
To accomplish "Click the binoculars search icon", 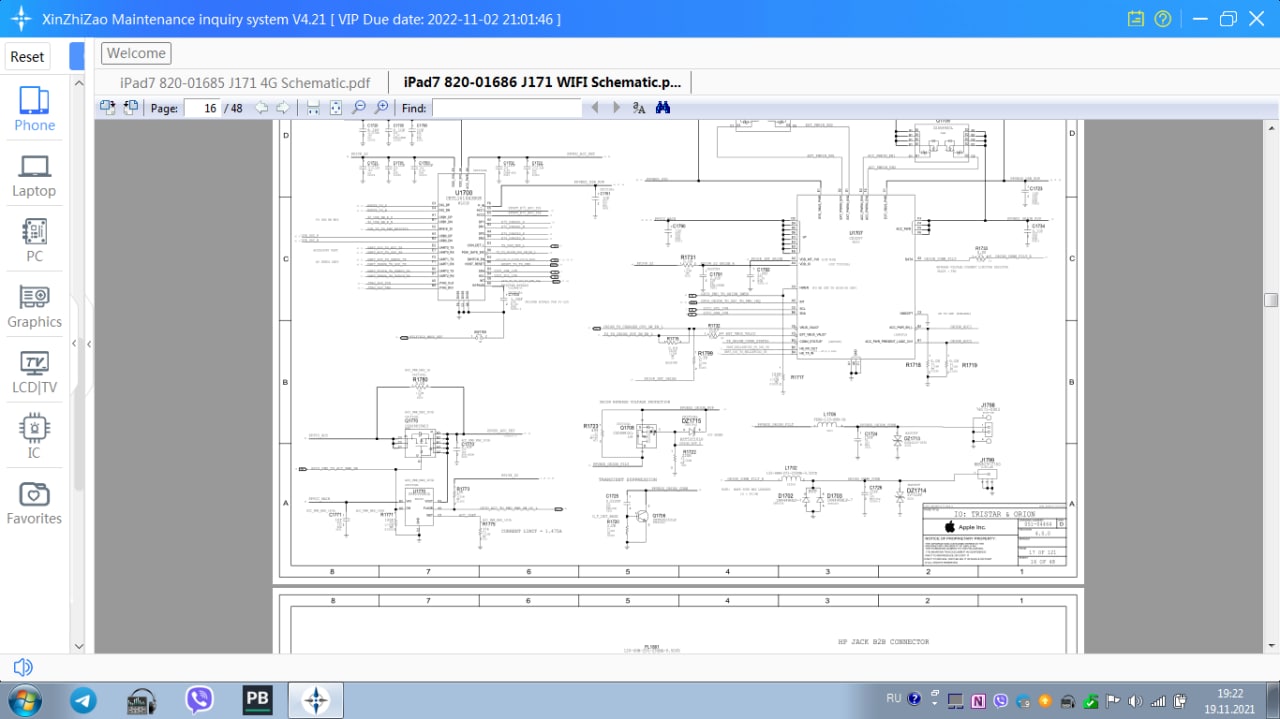I will (x=662, y=108).
